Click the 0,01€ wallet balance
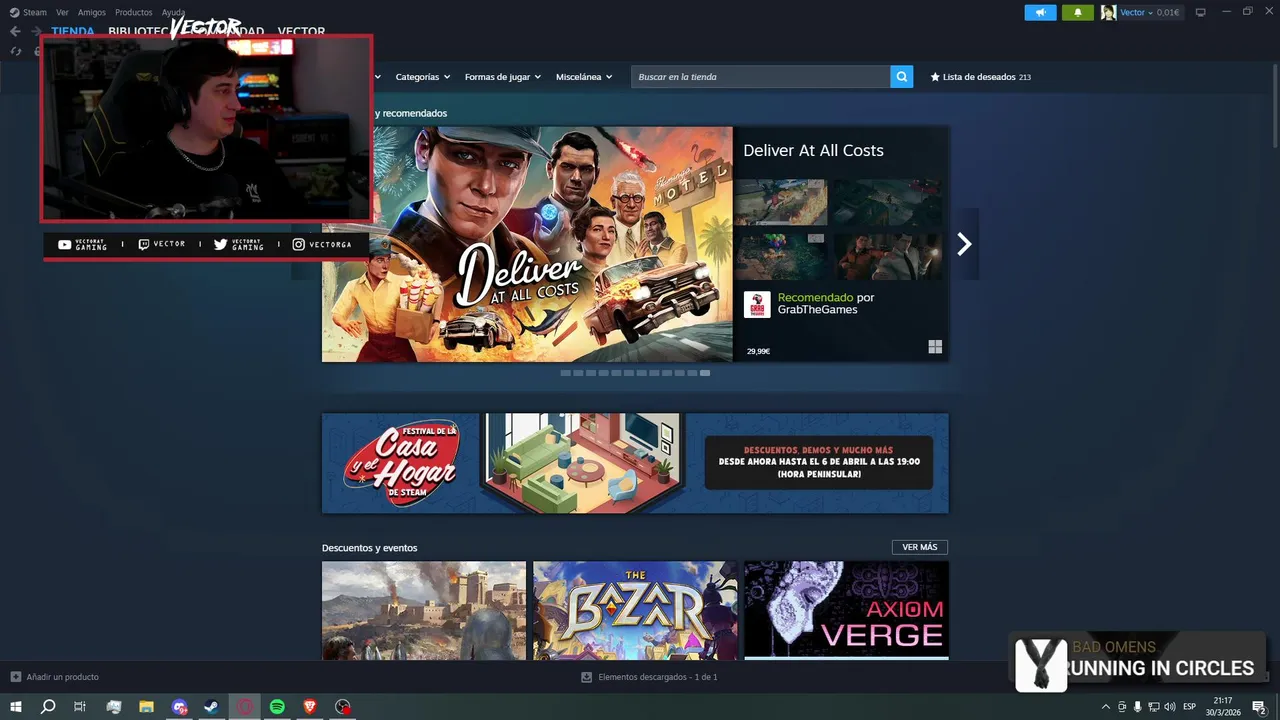Image resolution: width=1280 pixels, height=720 pixels. pos(1168,13)
